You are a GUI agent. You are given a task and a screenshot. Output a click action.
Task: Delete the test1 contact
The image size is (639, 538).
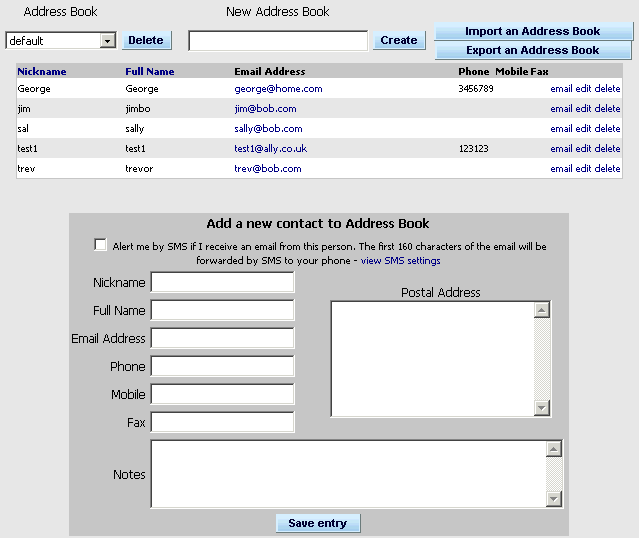coord(607,149)
